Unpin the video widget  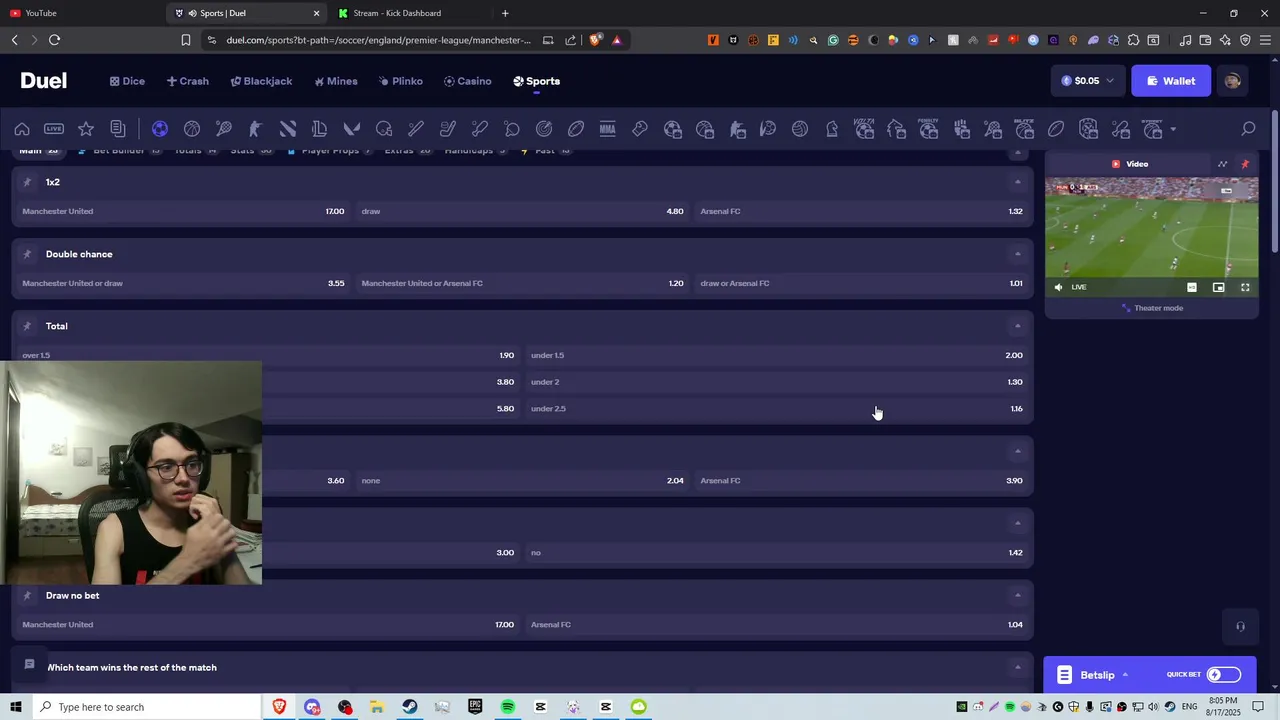[x=1245, y=164]
